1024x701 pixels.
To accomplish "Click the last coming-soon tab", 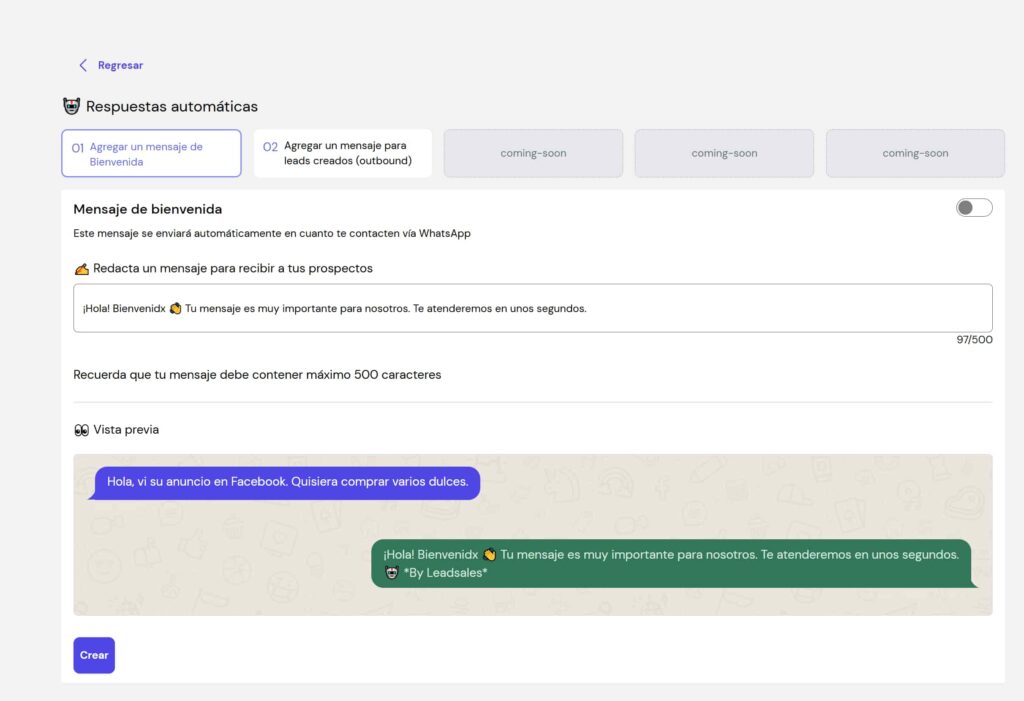I will 915,154.
